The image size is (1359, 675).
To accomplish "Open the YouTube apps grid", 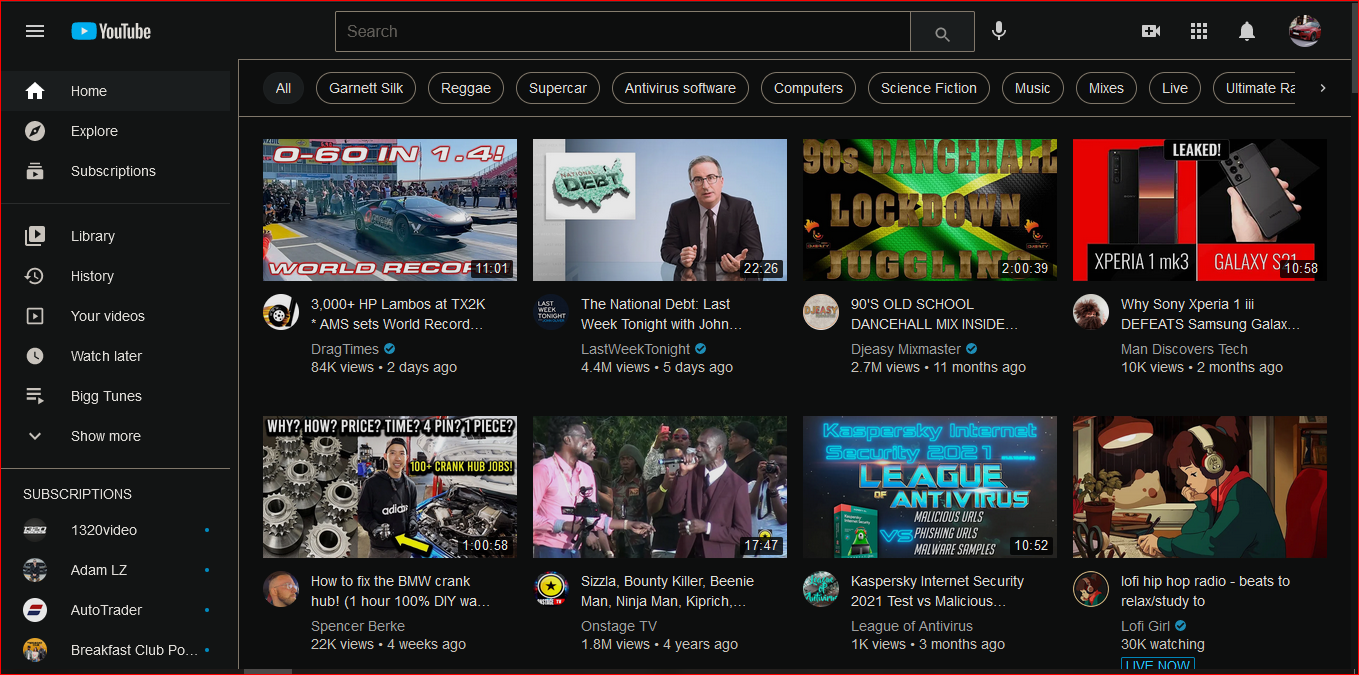I will pyautogui.click(x=1199, y=31).
